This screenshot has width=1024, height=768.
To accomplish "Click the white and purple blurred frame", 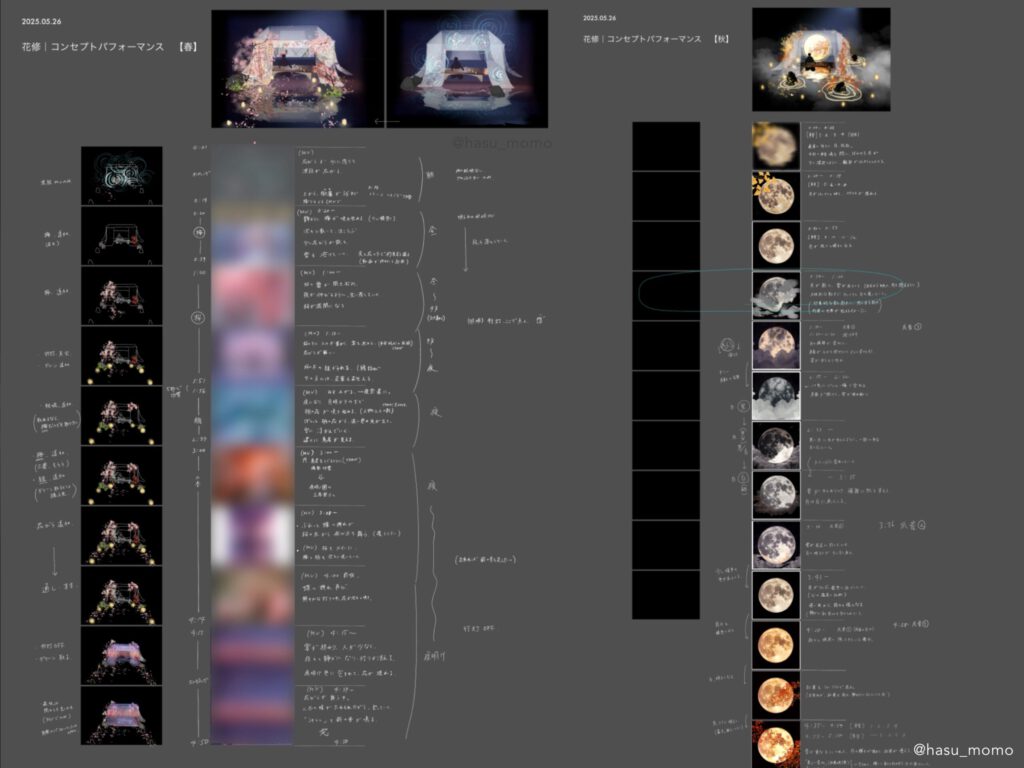I will tap(253, 534).
